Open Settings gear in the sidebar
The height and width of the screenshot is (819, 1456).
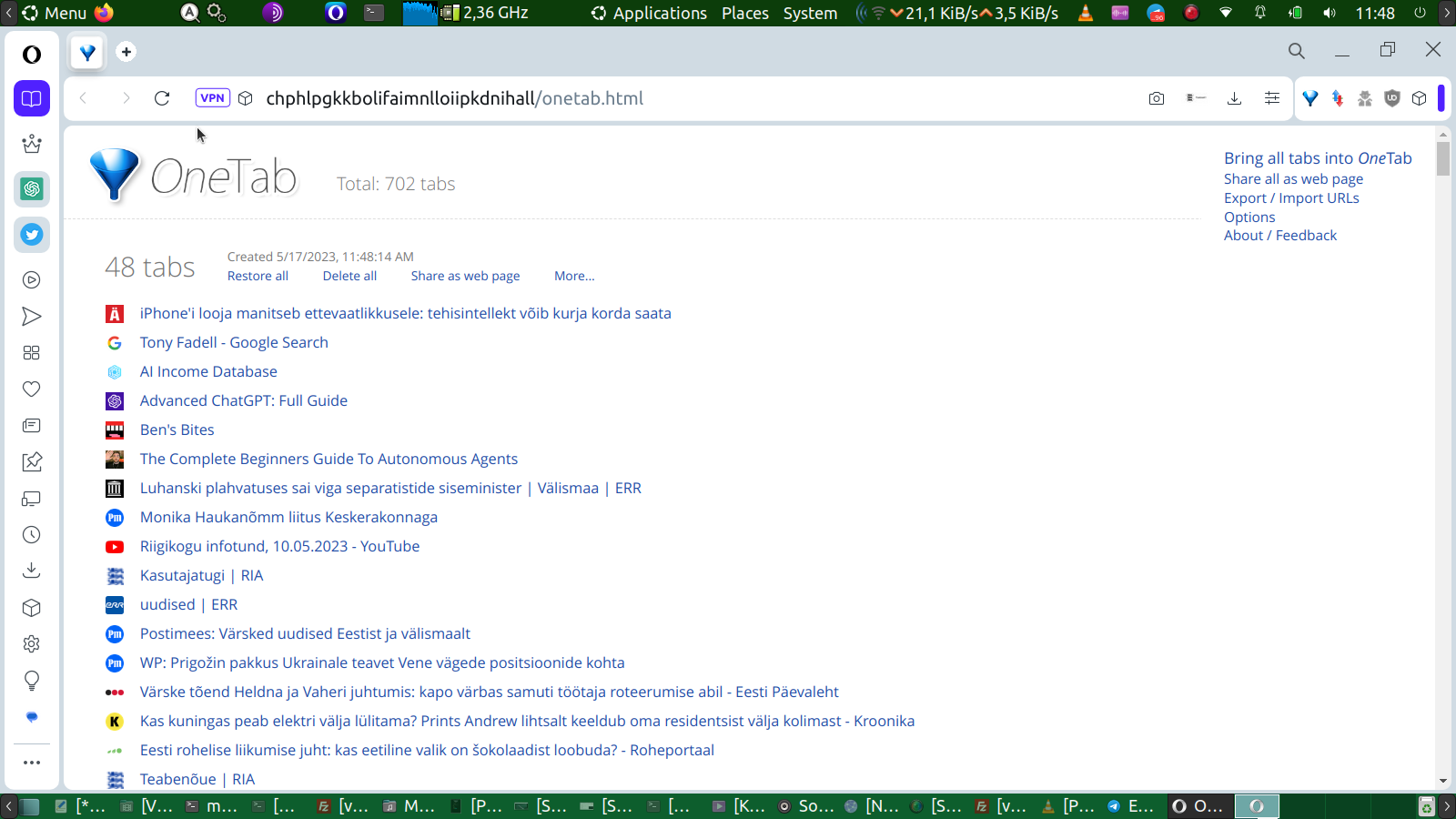[32, 644]
